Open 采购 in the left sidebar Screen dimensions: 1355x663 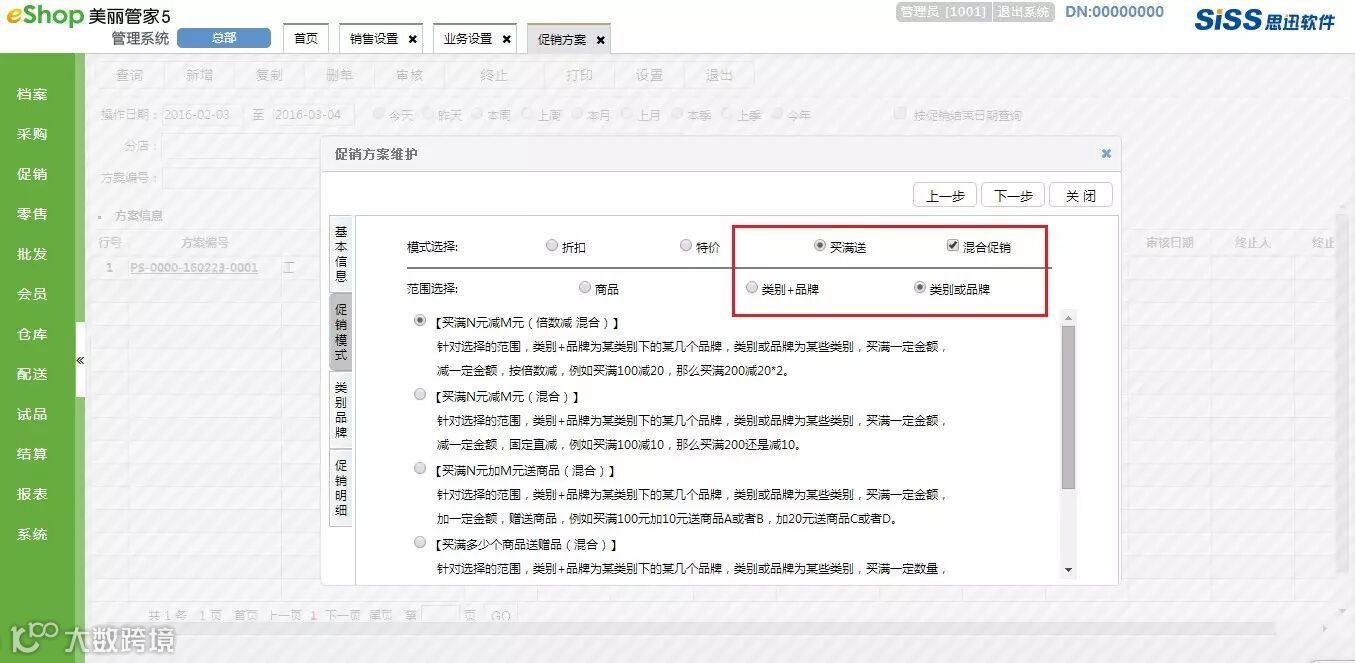pos(32,134)
